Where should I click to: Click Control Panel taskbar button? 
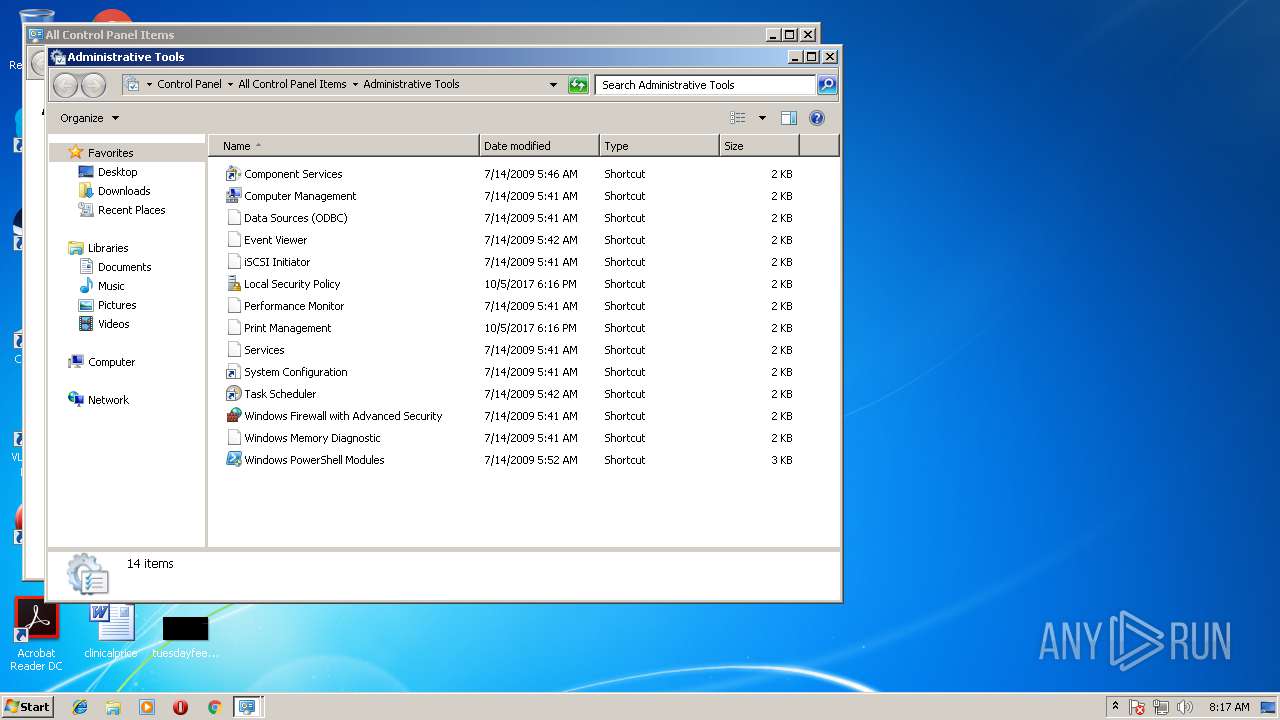[x=247, y=707]
